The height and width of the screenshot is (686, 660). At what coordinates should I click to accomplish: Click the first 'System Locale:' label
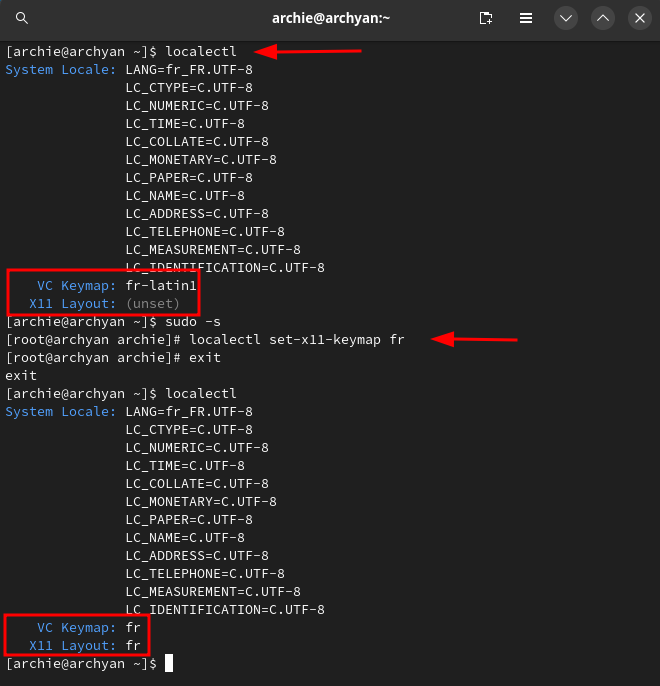[61, 70]
